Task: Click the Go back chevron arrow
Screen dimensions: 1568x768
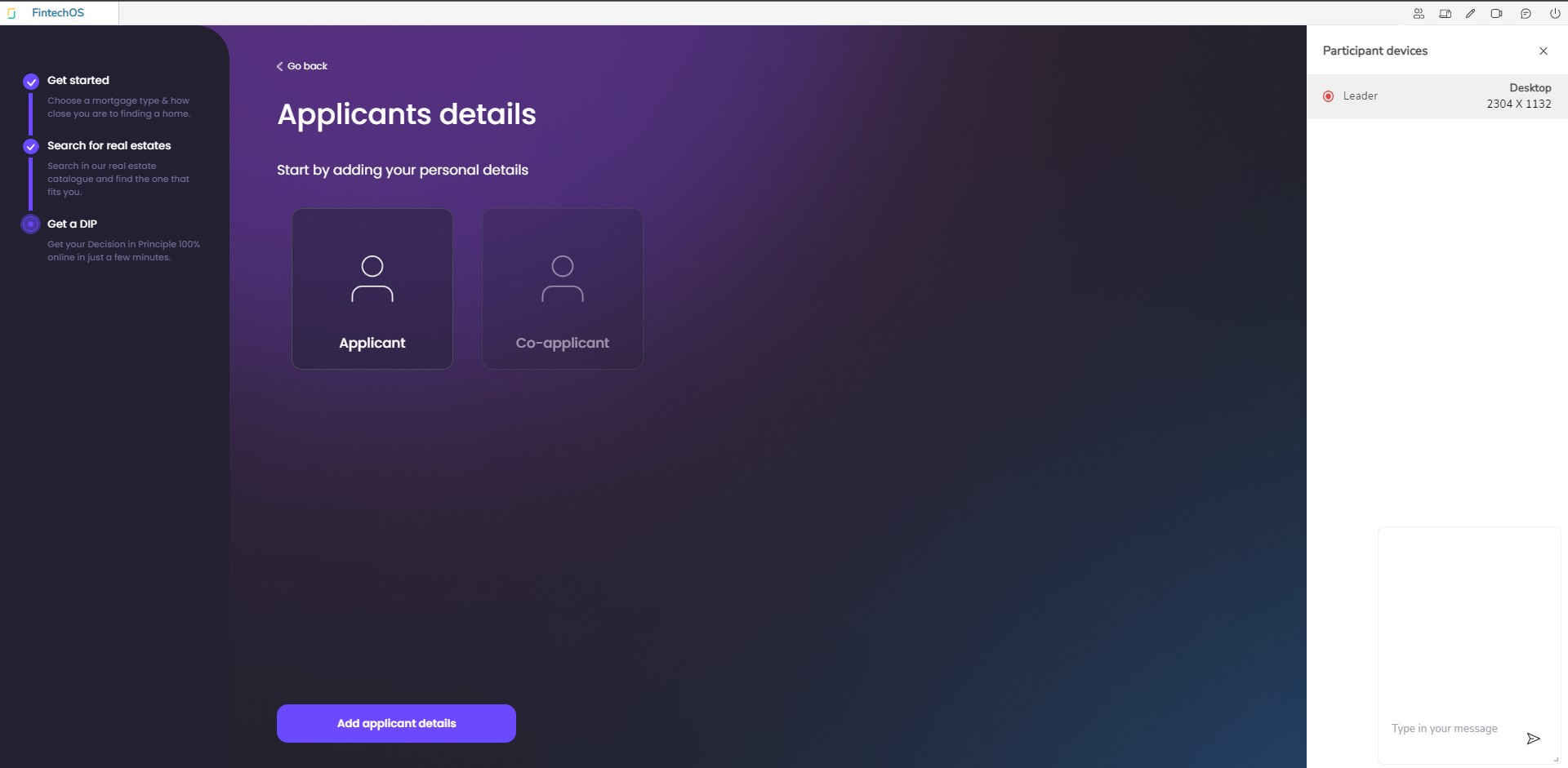Action: [x=279, y=66]
